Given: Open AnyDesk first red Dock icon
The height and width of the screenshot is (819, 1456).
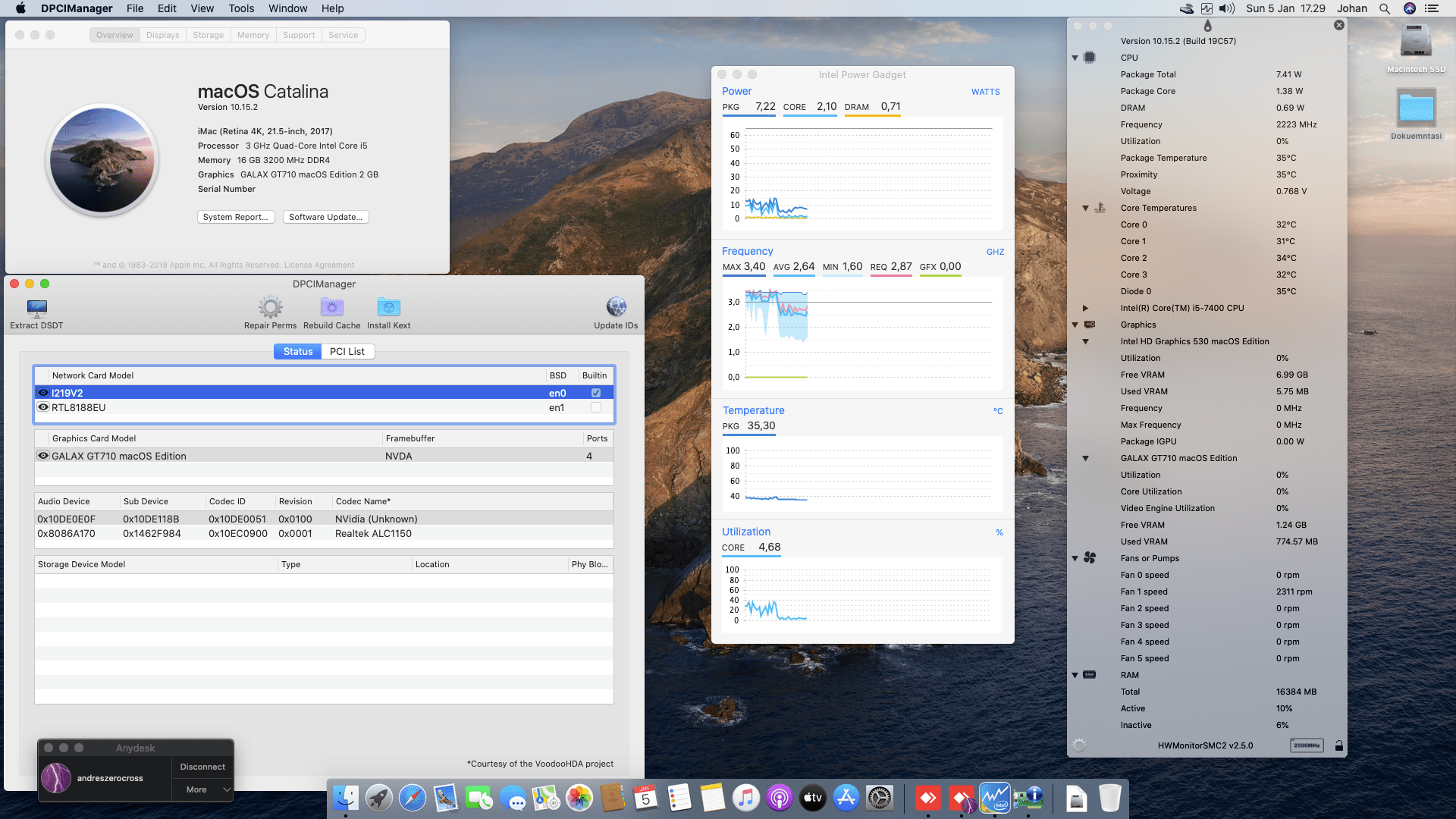Looking at the screenshot, I should click(928, 798).
